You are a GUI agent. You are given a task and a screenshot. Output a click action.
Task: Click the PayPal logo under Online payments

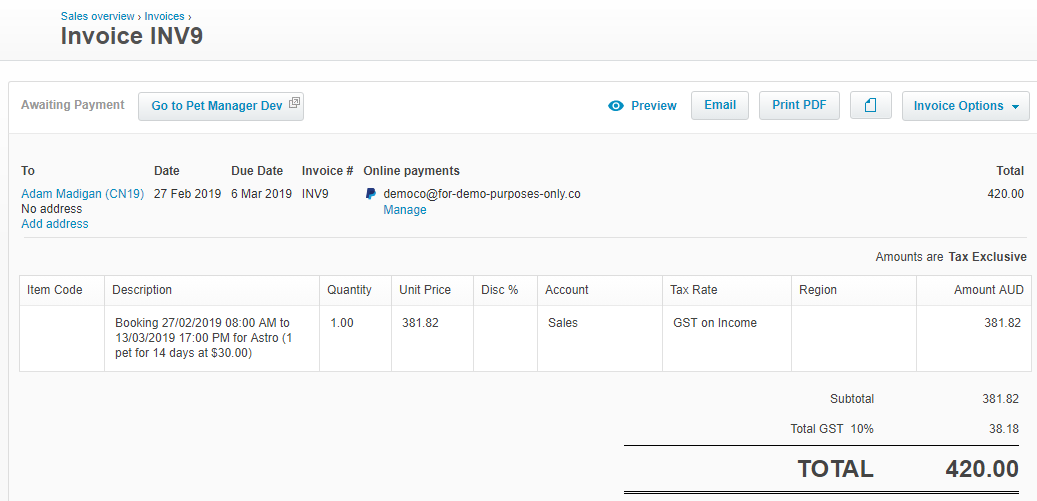pyautogui.click(x=370, y=194)
